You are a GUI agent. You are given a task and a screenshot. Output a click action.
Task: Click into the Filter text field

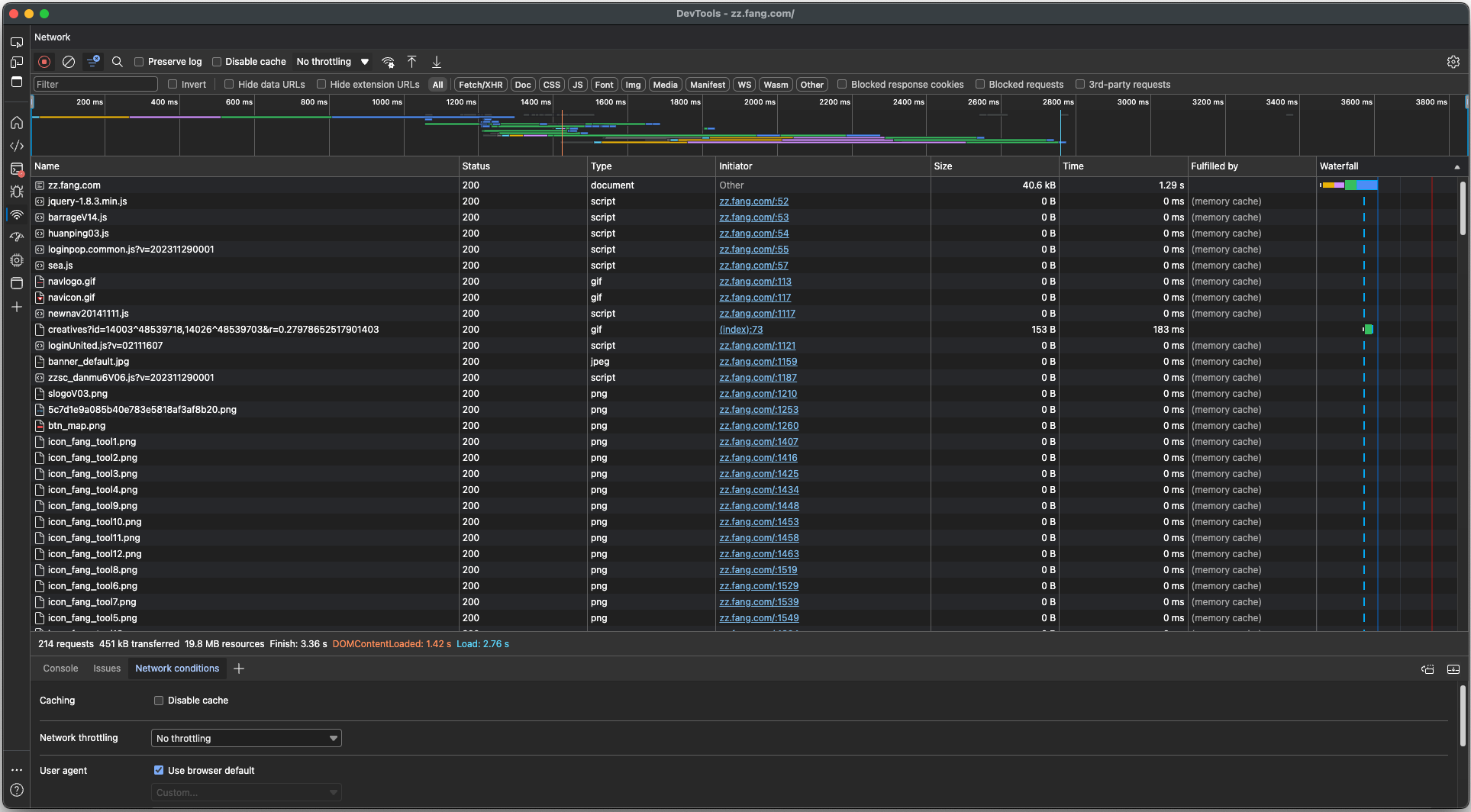pos(95,85)
